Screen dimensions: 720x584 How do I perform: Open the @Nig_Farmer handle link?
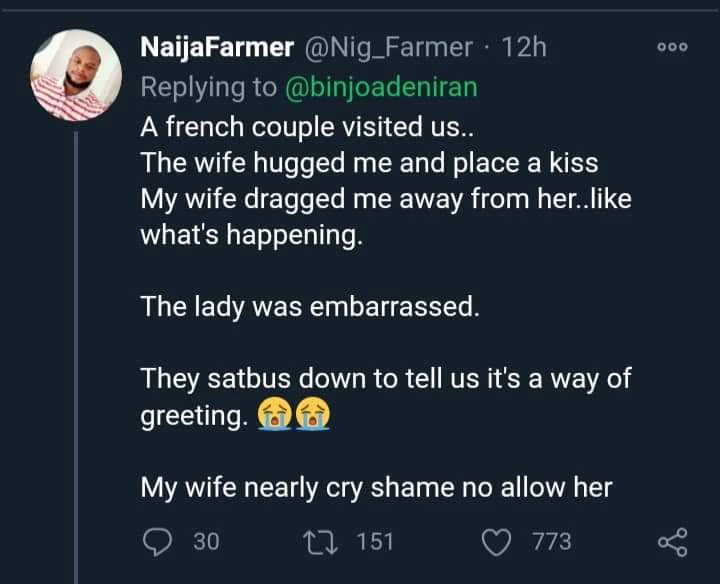click(x=387, y=46)
